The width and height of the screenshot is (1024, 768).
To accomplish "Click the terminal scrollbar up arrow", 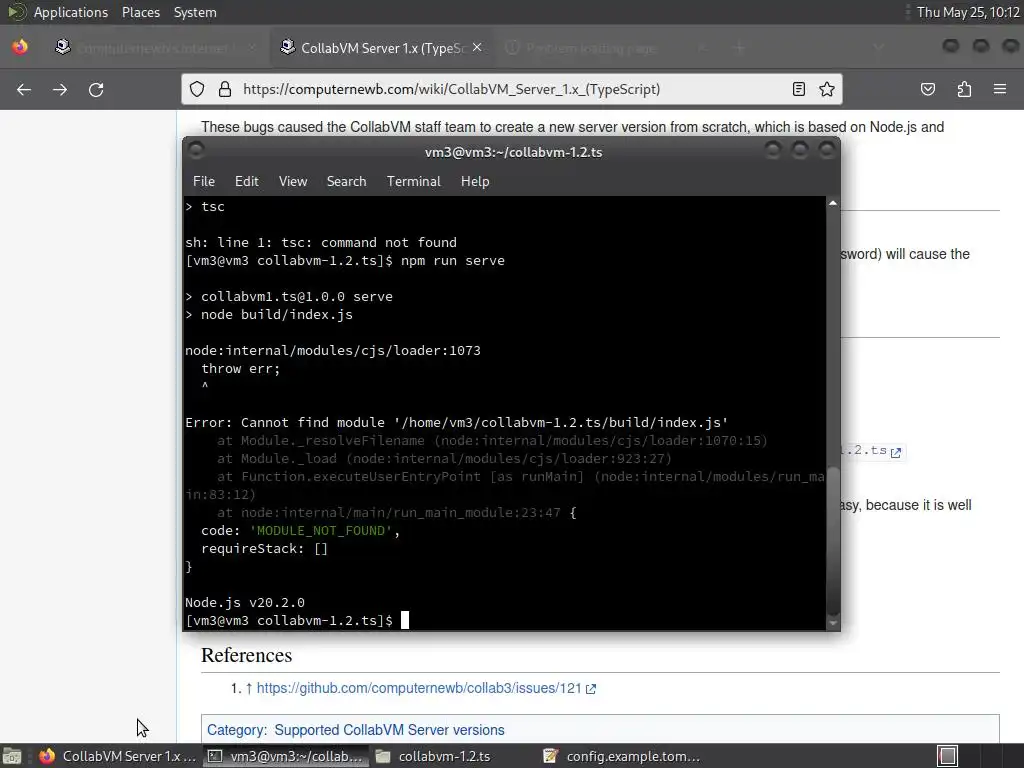I will click(833, 203).
